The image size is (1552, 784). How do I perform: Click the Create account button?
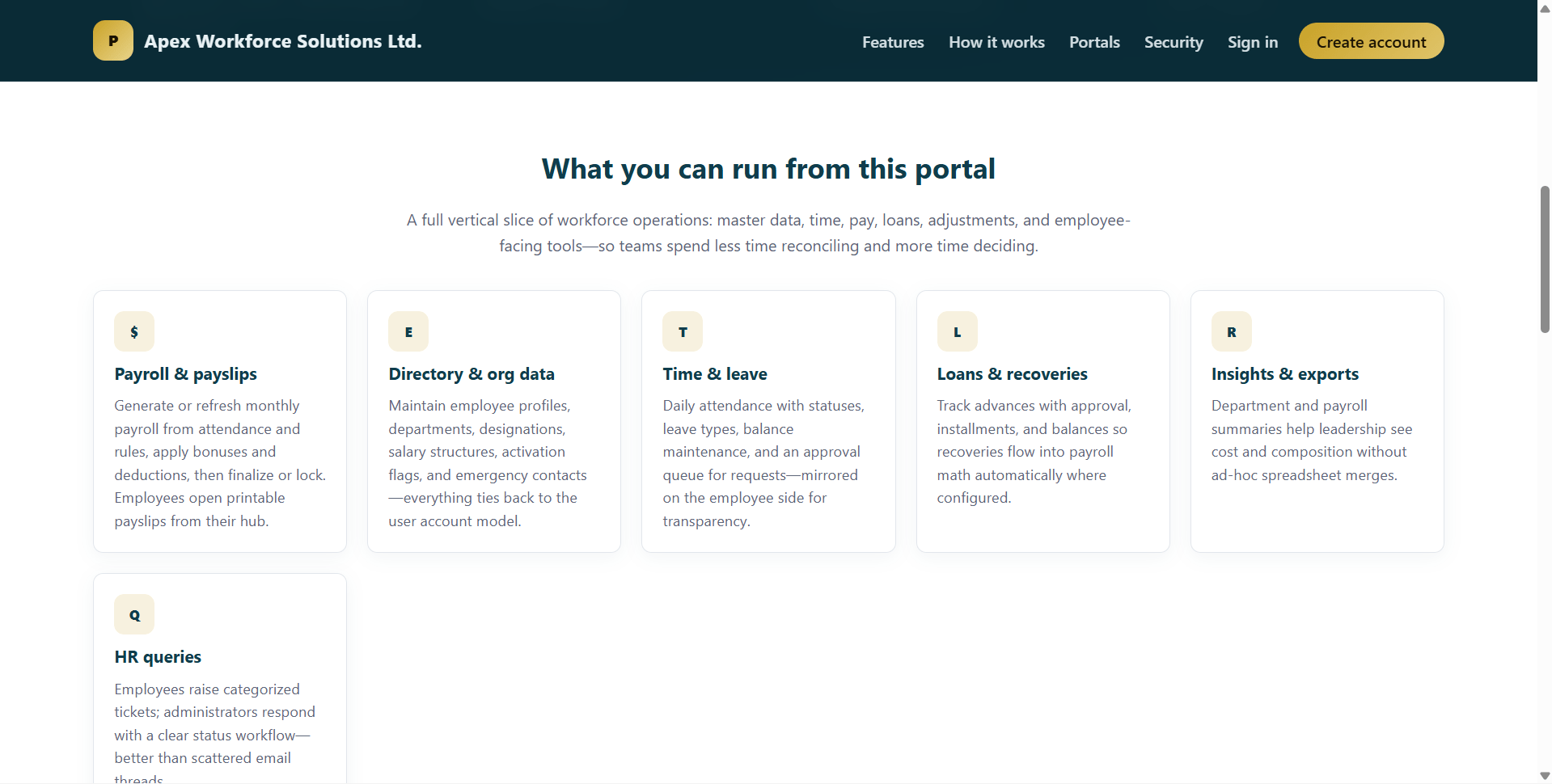pyautogui.click(x=1371, y=41)
